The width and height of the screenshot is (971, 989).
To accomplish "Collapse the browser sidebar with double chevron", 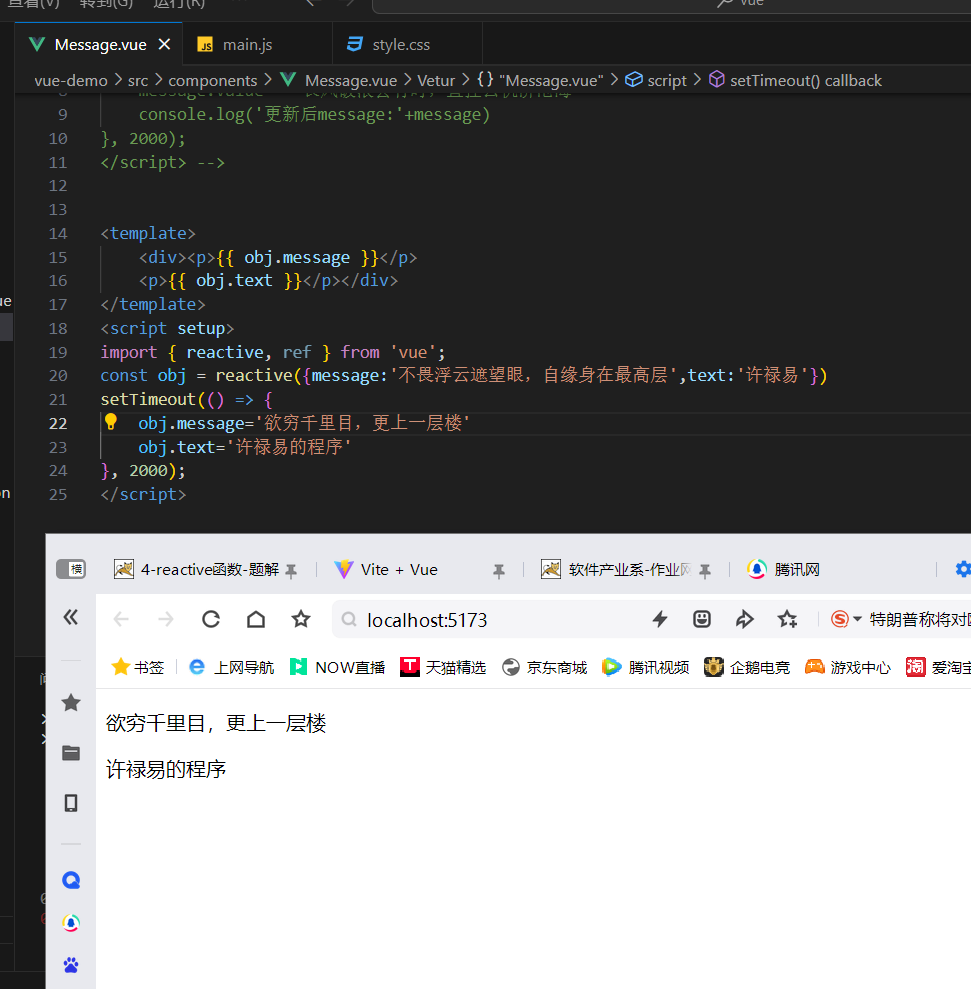I will click(71, 617).
